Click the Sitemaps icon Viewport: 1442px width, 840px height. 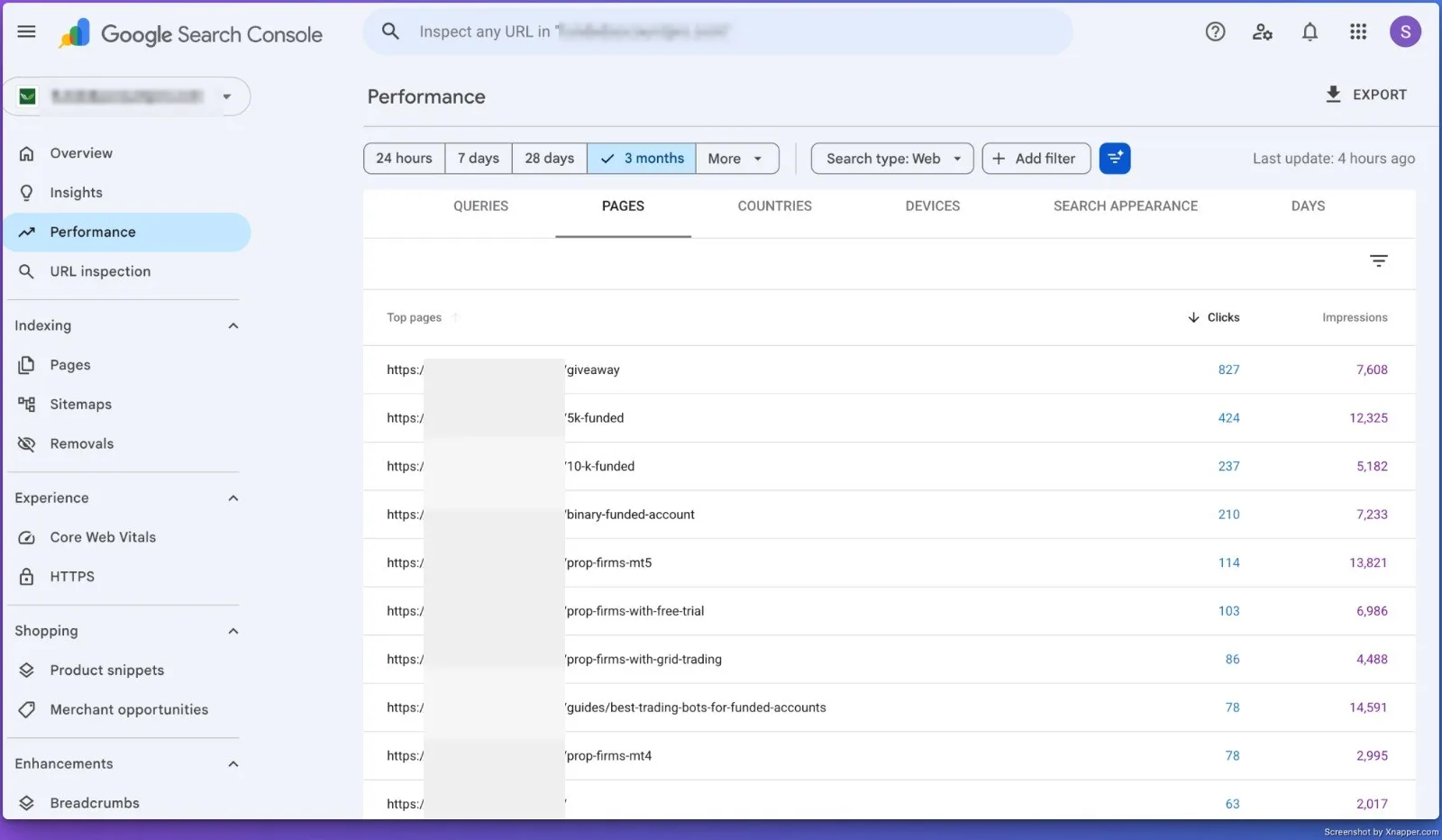[x=27, y=405]
